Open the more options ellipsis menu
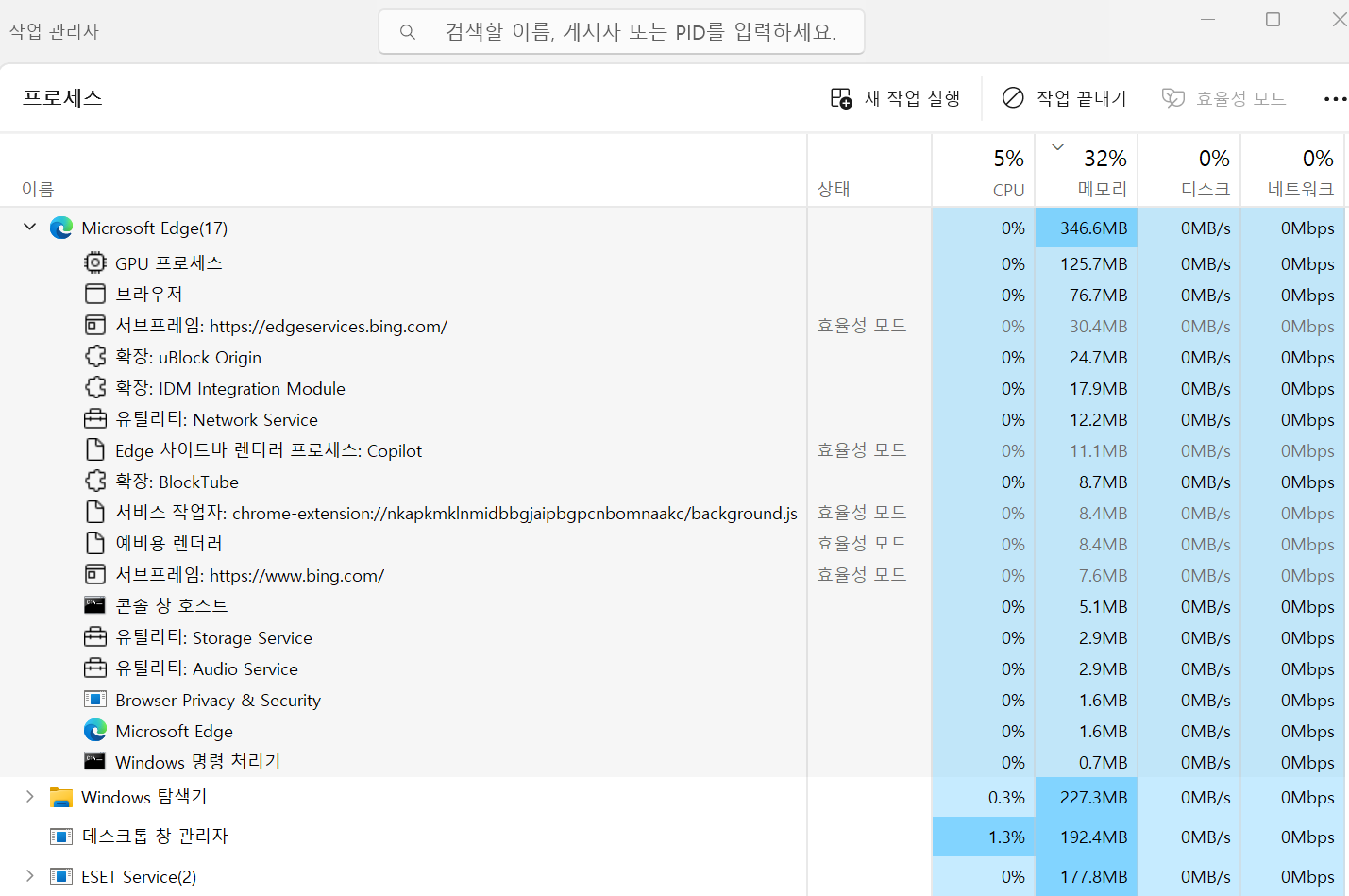Image resolution: width=1349 pixels, height=896 pixels. [x=1335, y=98]
